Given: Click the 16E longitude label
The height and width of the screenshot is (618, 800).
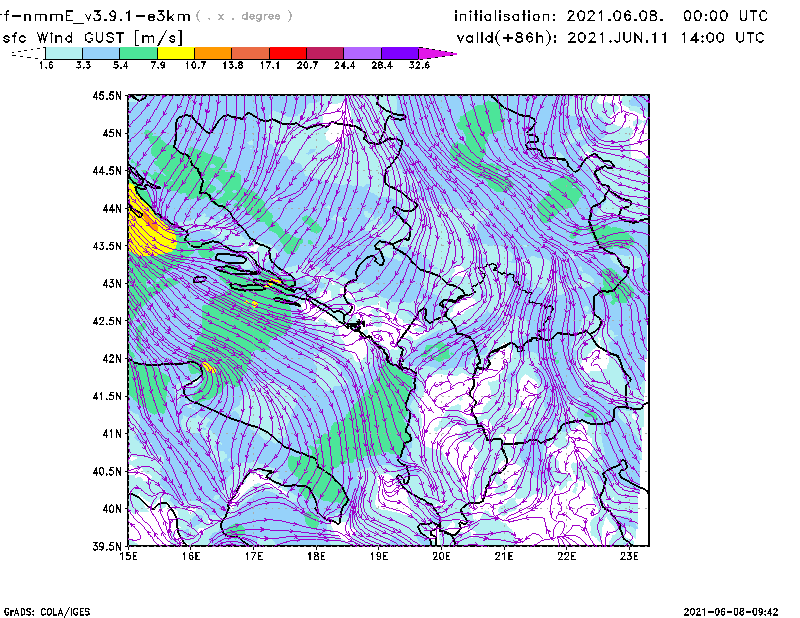Looking at the screenshot, I should (191, 556).
